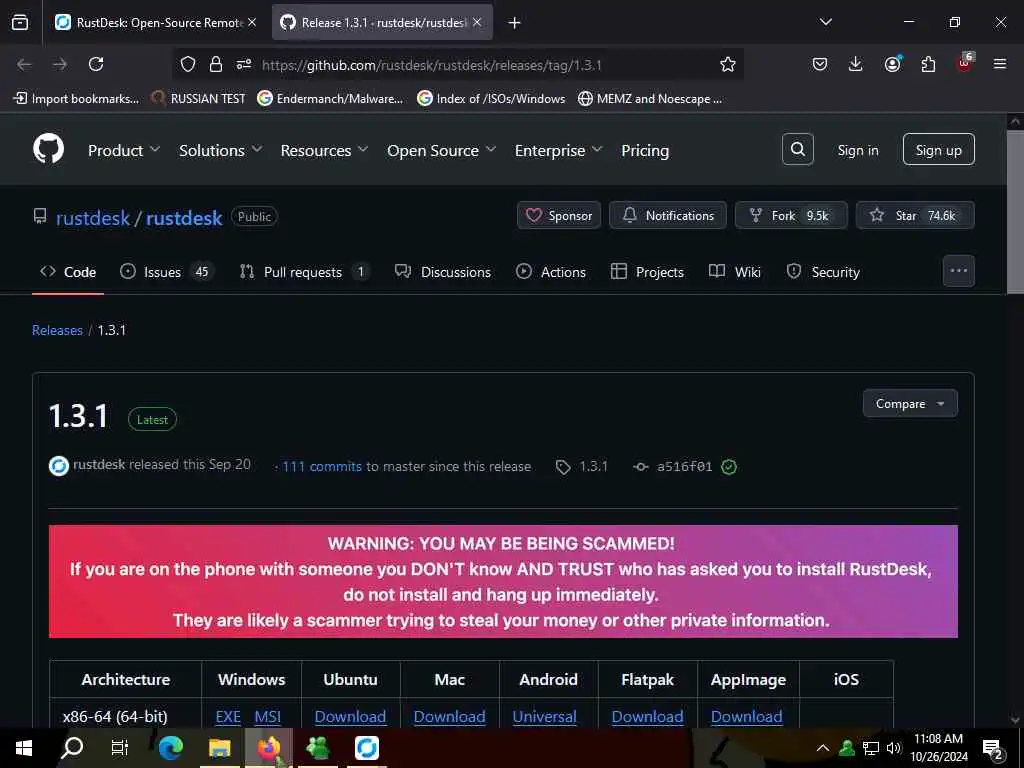Open Windows Start menu
Image resolution: width=1024 pixels, height=768 pixels.
(x=24, y=748)
